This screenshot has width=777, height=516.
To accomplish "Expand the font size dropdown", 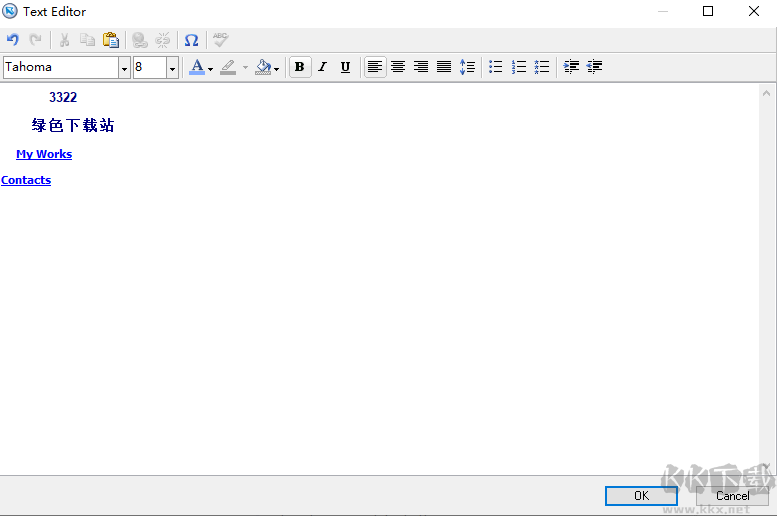I will pyautogui.click(x=172, y=68).
